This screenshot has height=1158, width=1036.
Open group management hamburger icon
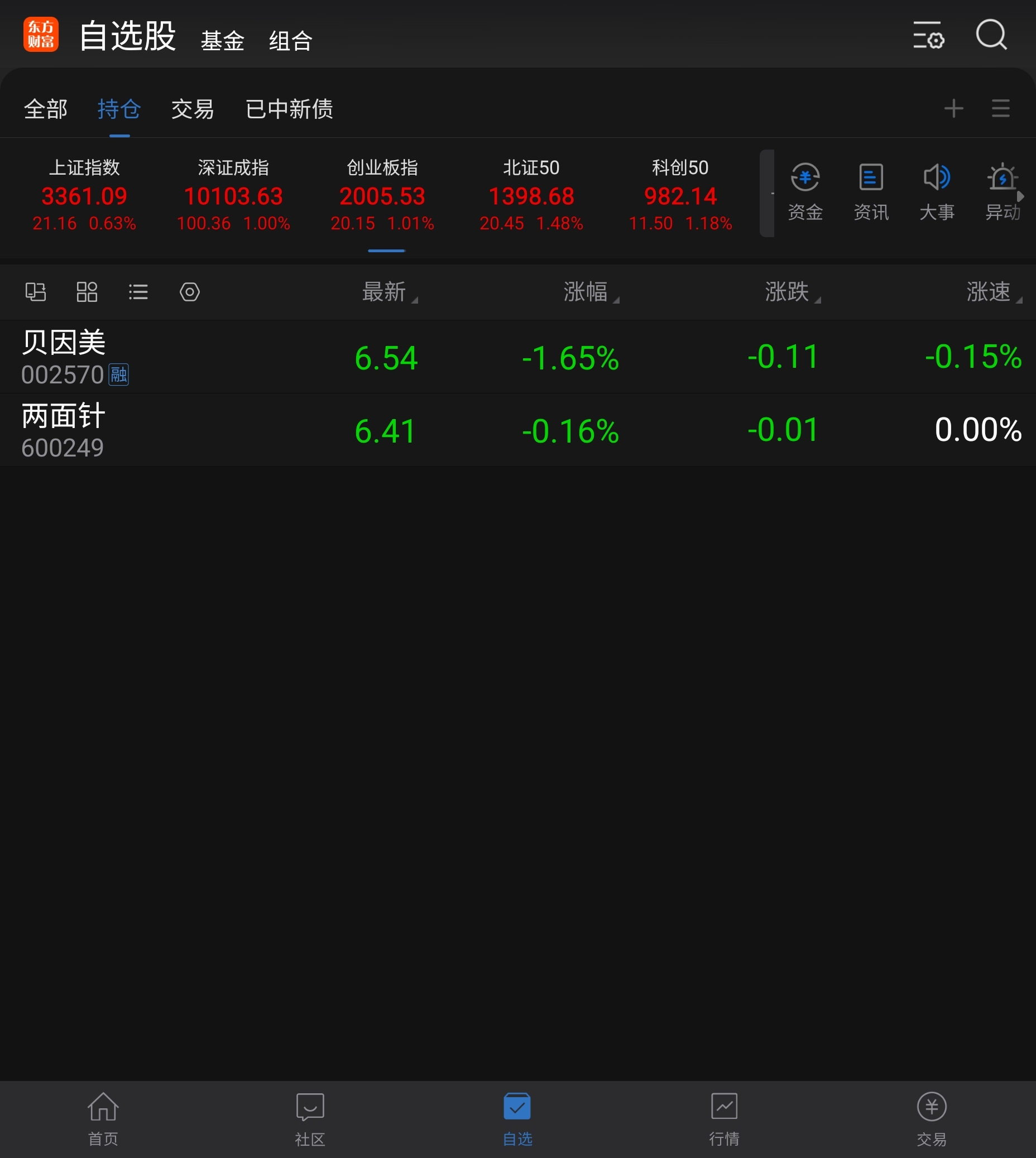coord(1000,108)
